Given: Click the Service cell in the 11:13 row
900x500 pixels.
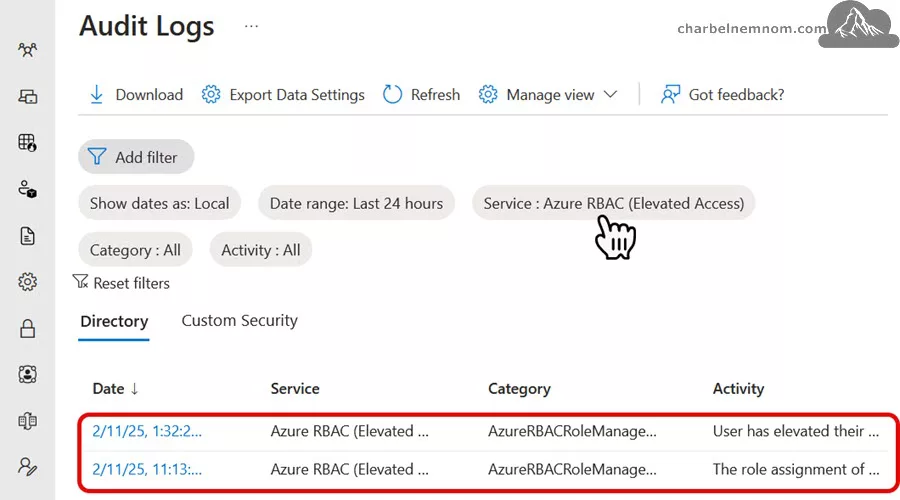Looking at the screenshot, I should tap(350, 470).
